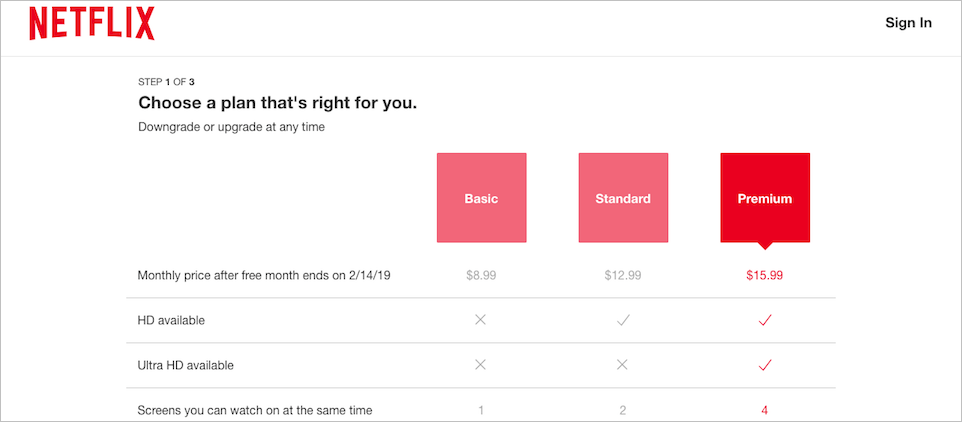Click the pointer arrow under Premium box

tap(765, 246)
